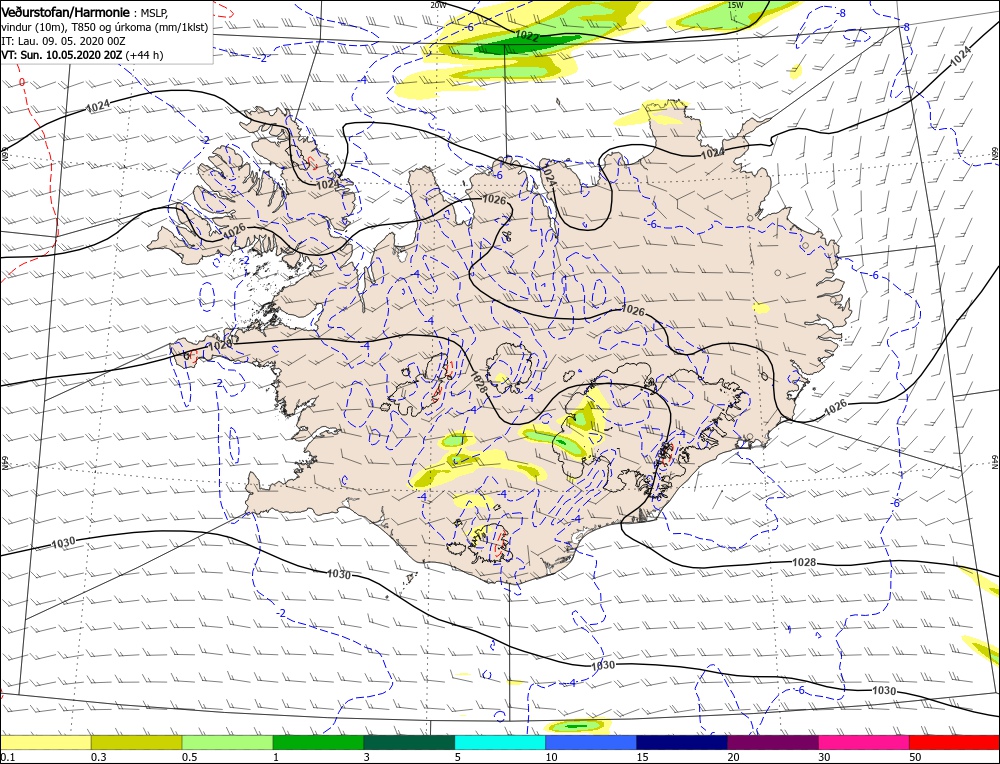Viewport: 1000px width, 764px height.
Task: Click the "30" legend value
Action: pos(824,757)
